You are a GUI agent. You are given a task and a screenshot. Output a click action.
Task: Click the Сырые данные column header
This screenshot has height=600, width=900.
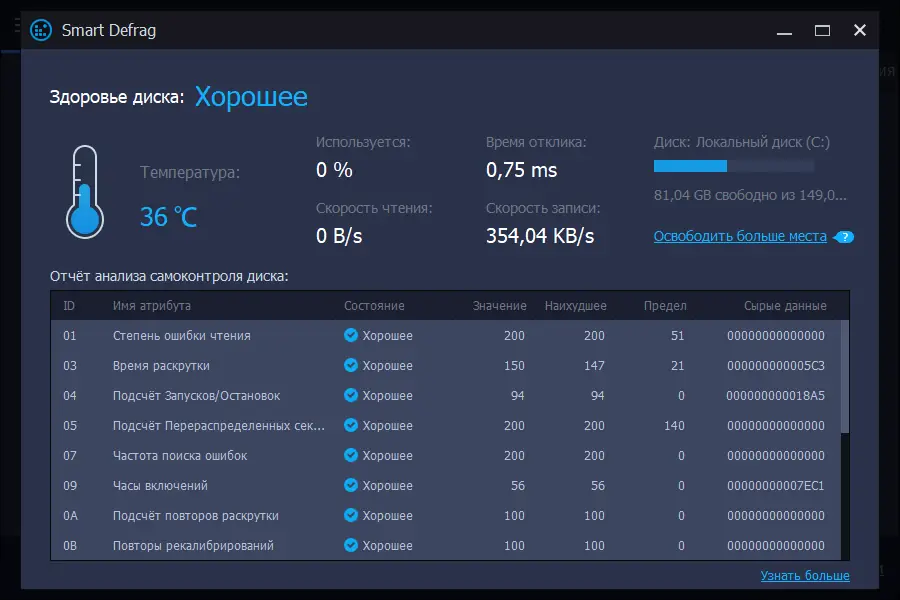[x=785, y=306]
